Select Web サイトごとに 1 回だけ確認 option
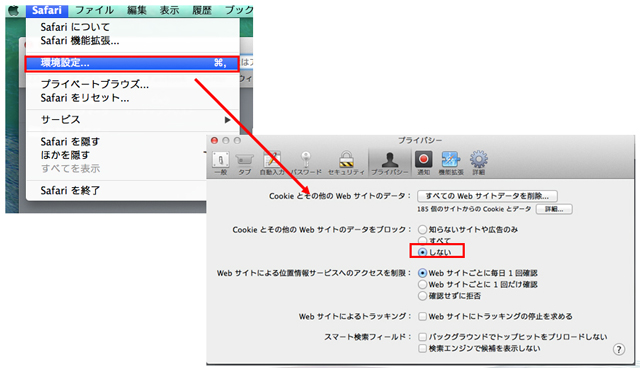 tap(422, 284)
